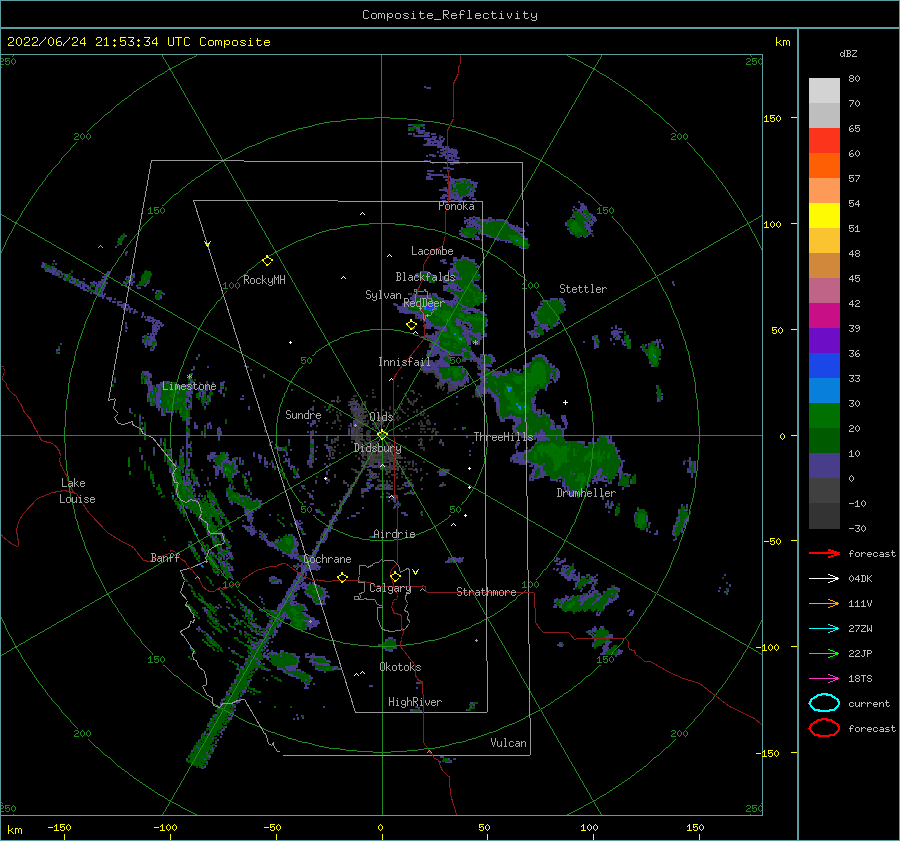
Task: Select the light gray 70-80 dBZ swatch
Action: (824, 91)
